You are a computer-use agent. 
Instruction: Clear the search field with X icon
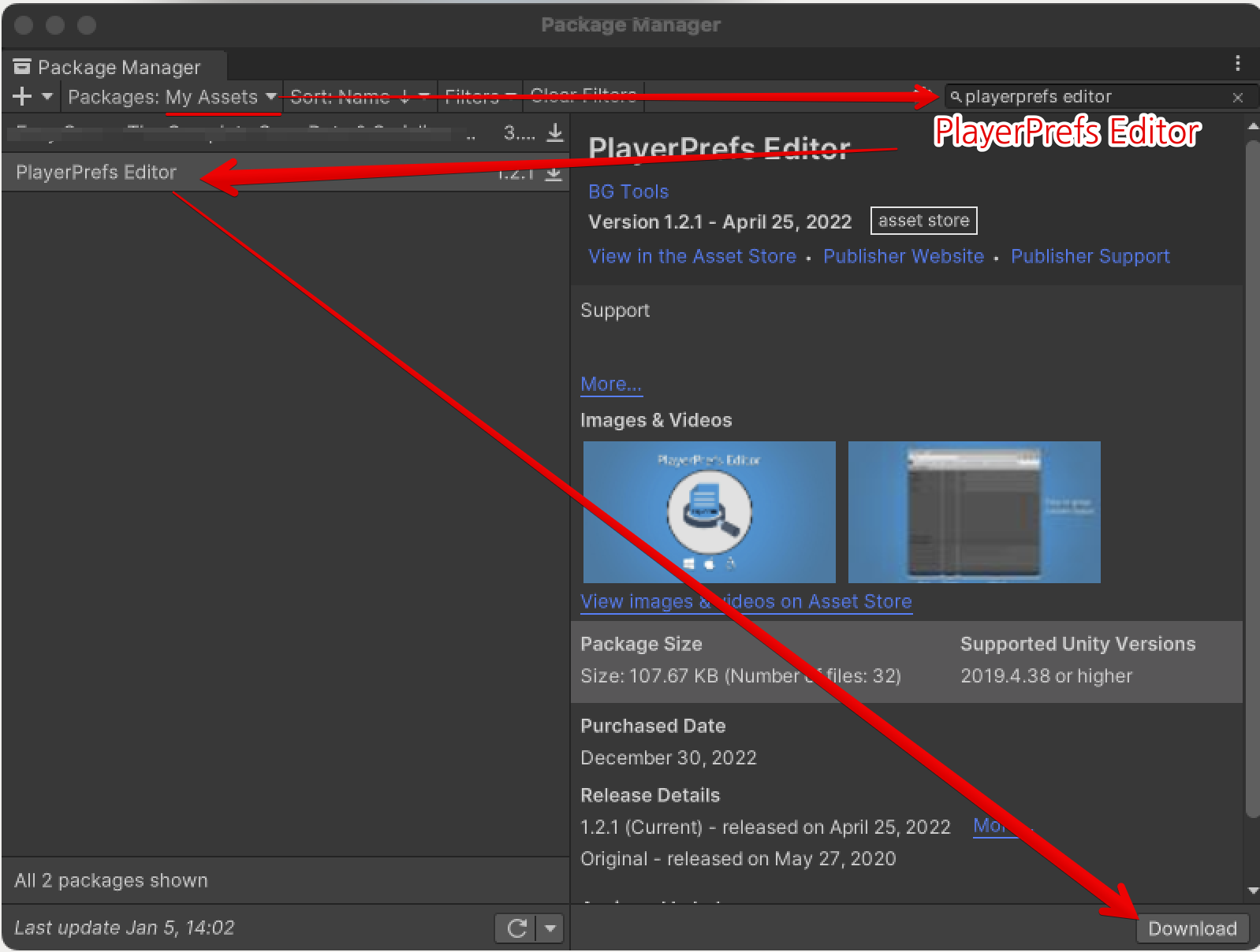coord(1237,98)
